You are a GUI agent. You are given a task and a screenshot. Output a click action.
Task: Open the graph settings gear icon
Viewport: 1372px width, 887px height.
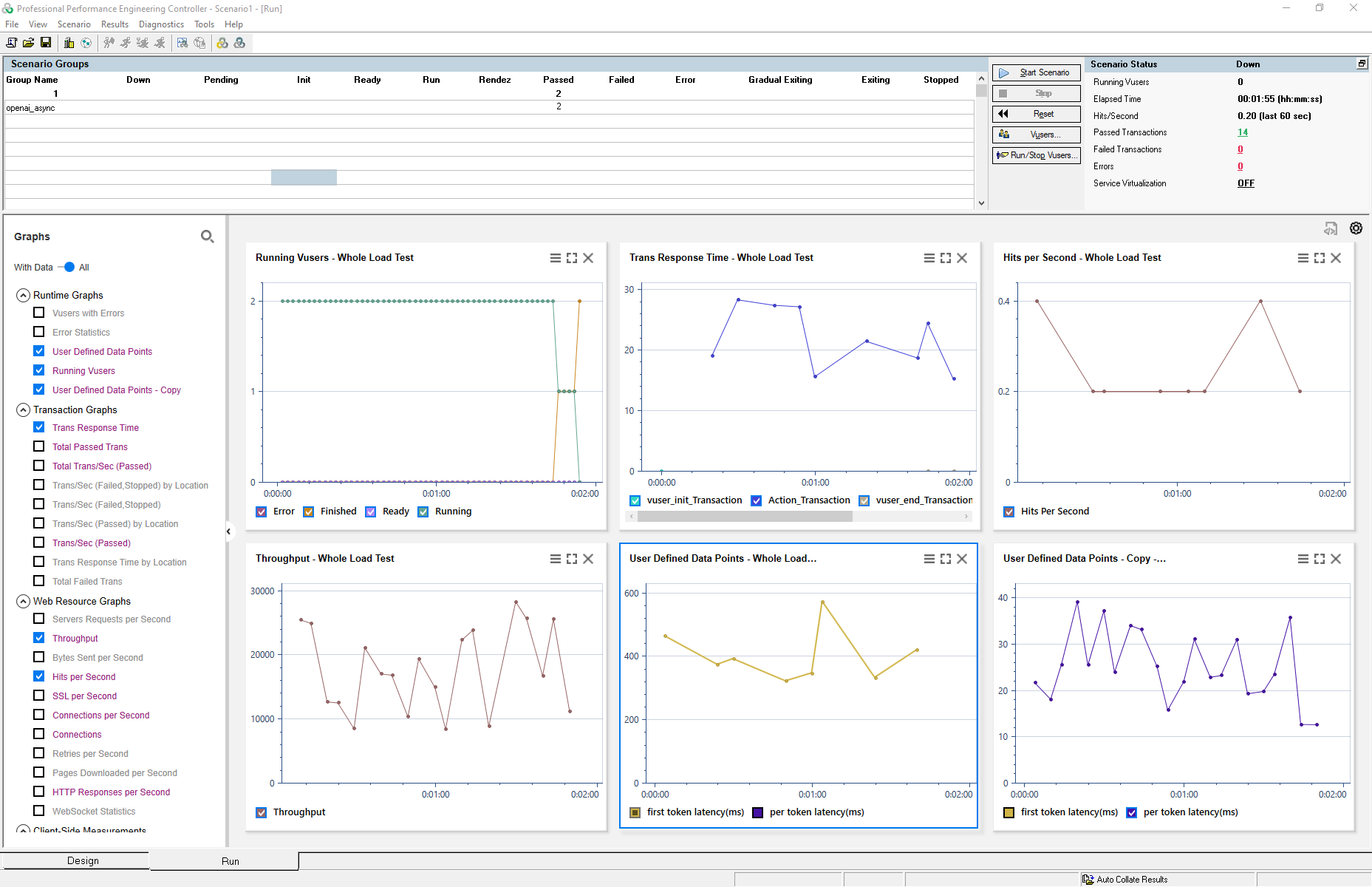(1356, 228)
